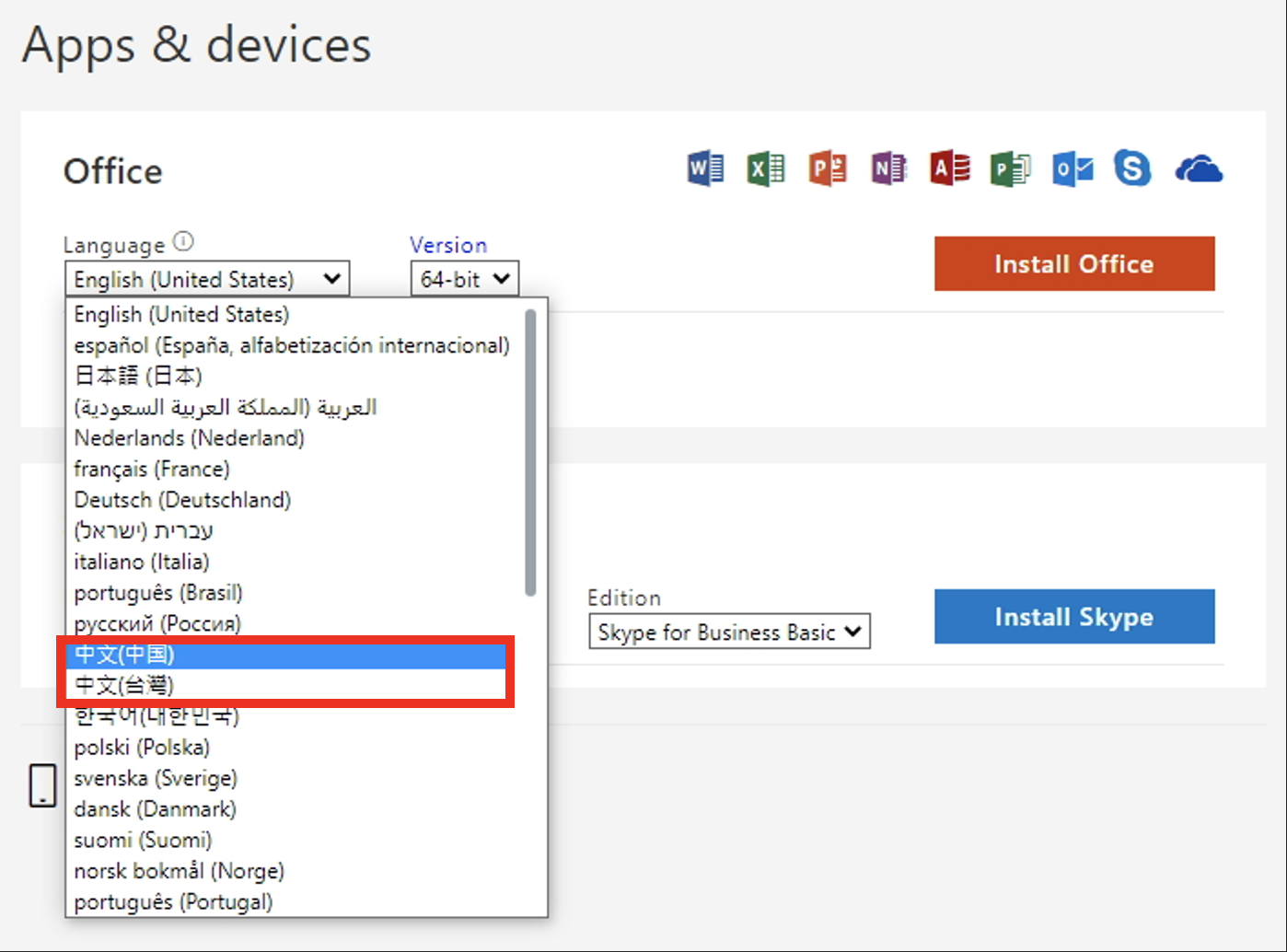Click the Language info icon
The width and height of the screenshot is (1287, 952).
(184, 241)
